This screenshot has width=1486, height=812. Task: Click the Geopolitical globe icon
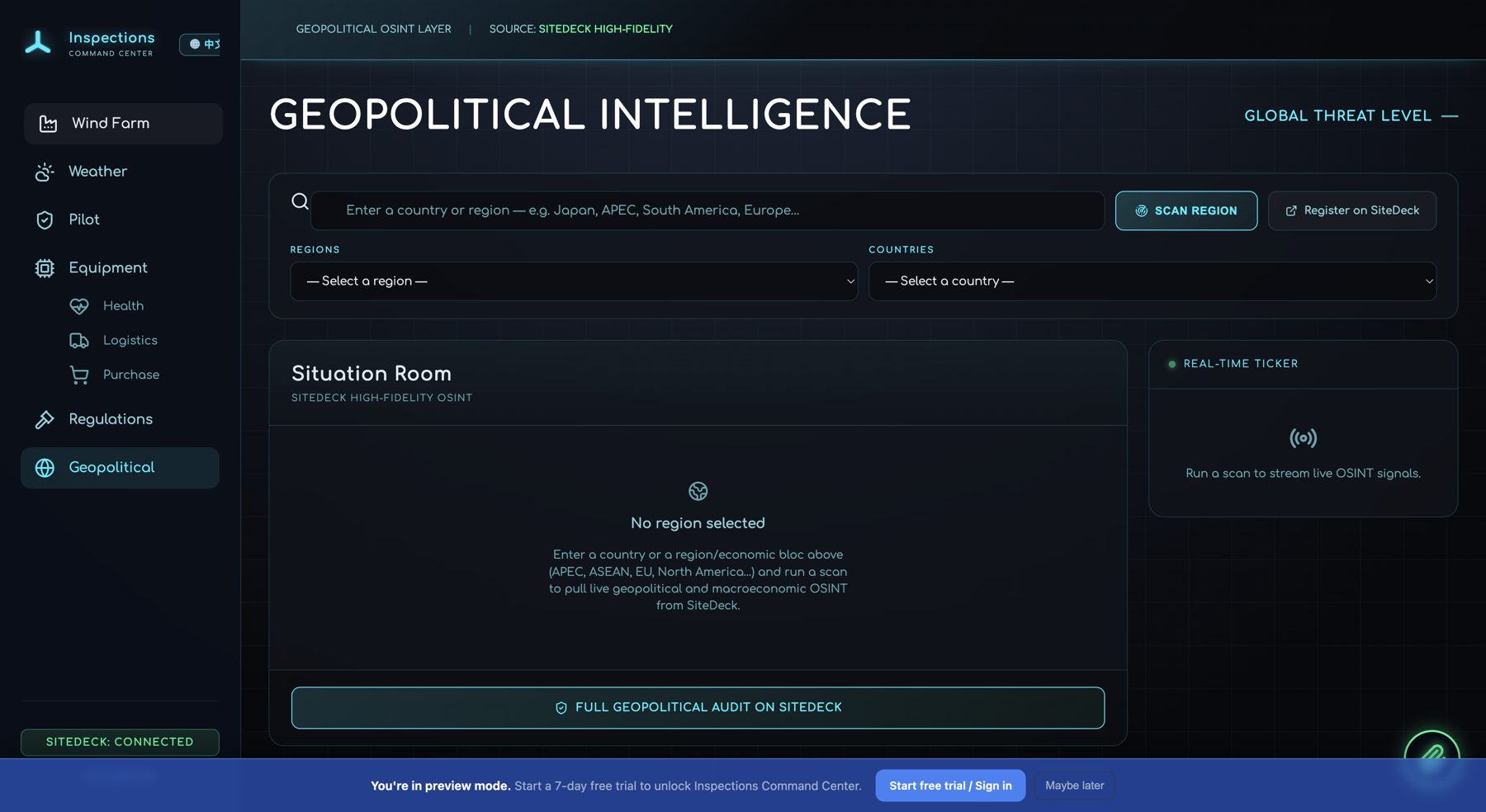pyautogui.click(x=45, y=468)
